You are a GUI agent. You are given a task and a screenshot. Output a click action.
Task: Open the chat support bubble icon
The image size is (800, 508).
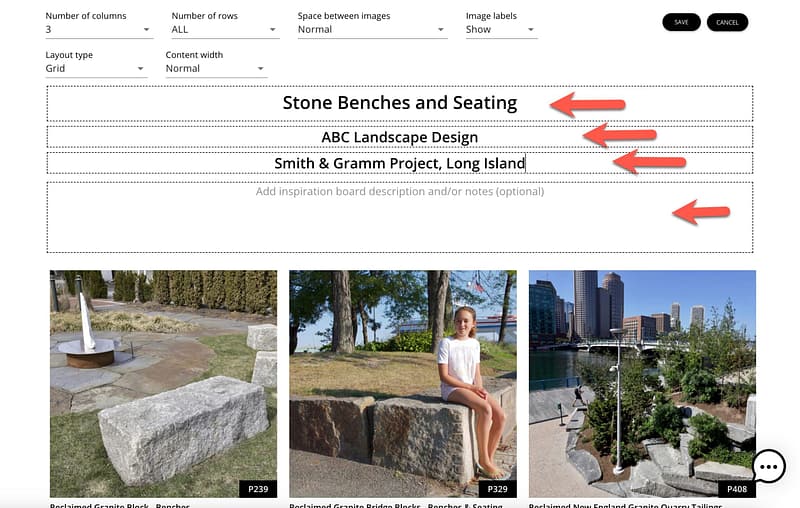coord(768,466)
